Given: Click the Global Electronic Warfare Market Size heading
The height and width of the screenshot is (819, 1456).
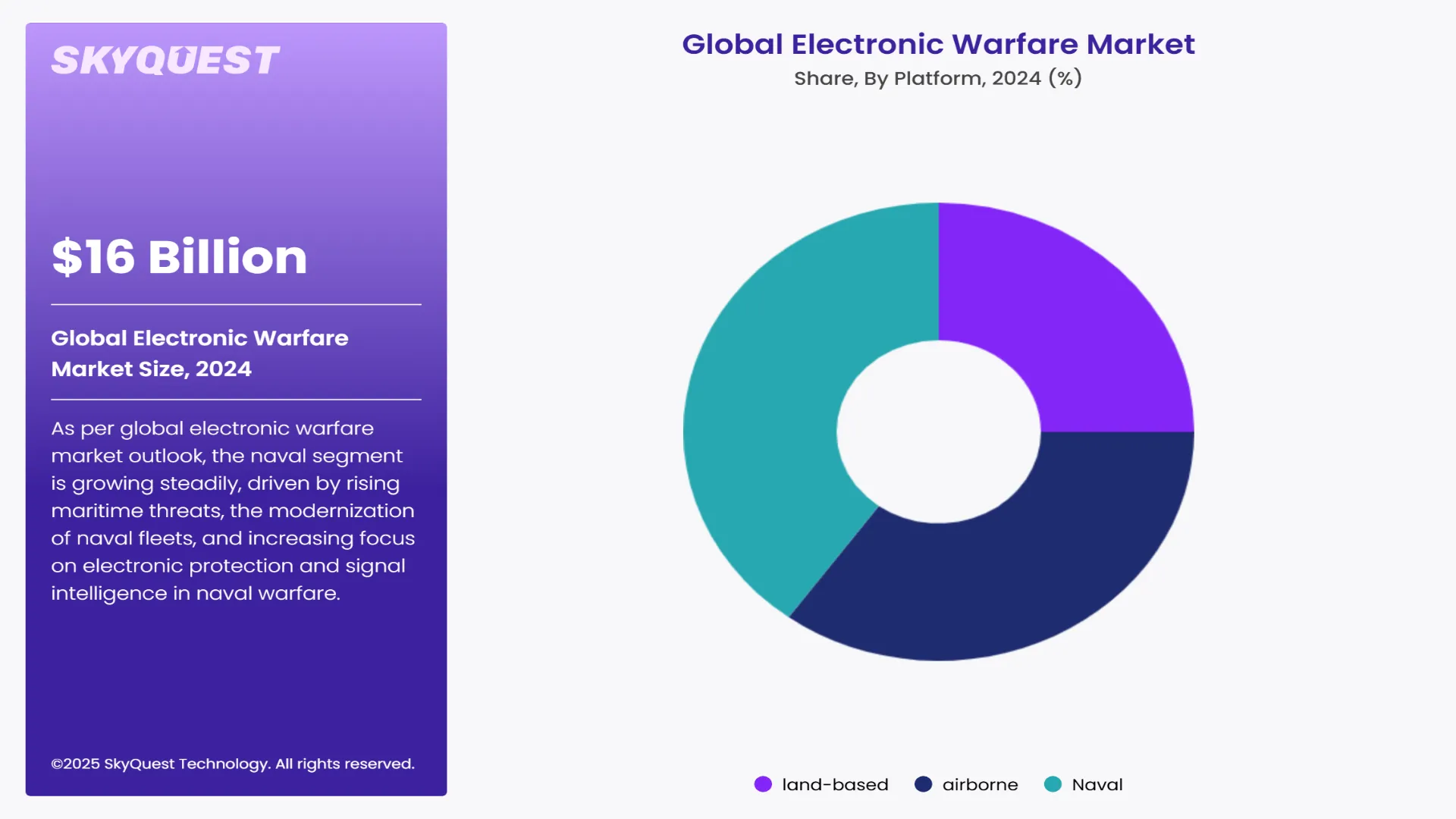Looking at the screenshot, I should pyautogui.click(x=199, y=353).
